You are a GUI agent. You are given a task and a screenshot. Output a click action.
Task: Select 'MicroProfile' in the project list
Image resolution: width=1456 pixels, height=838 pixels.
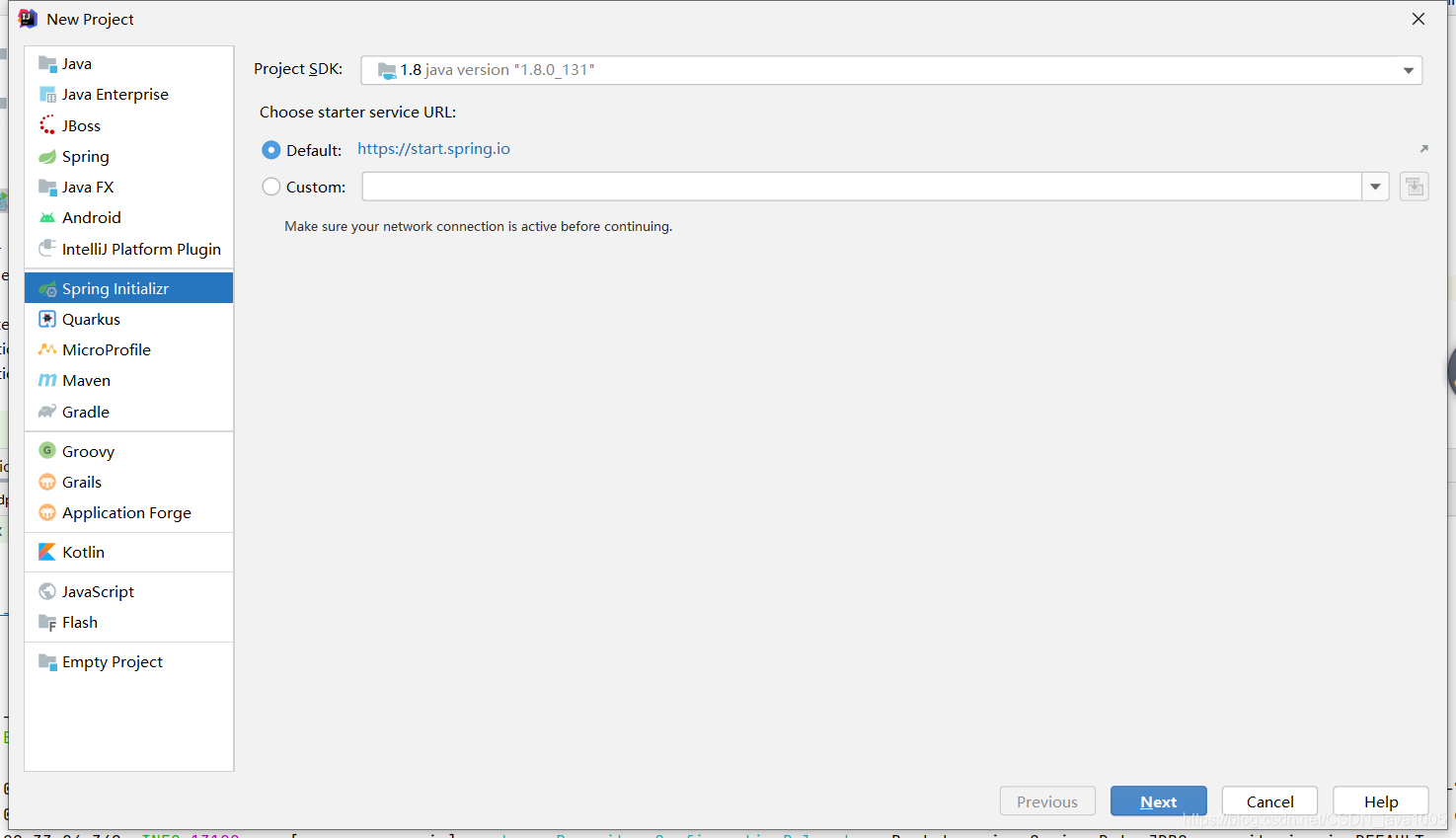pos(107,349)
